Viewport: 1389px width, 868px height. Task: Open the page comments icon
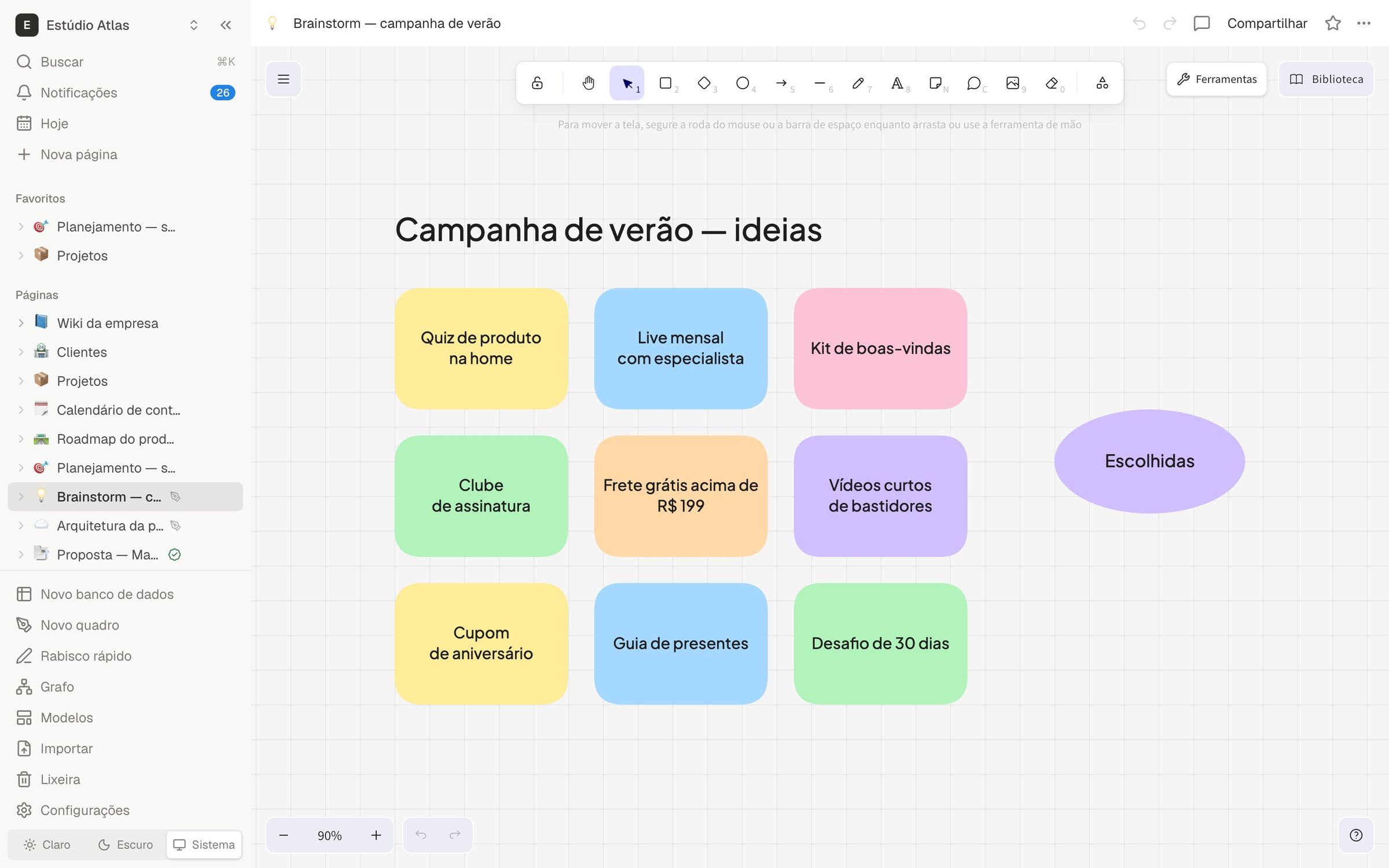tap(1201, 23)
